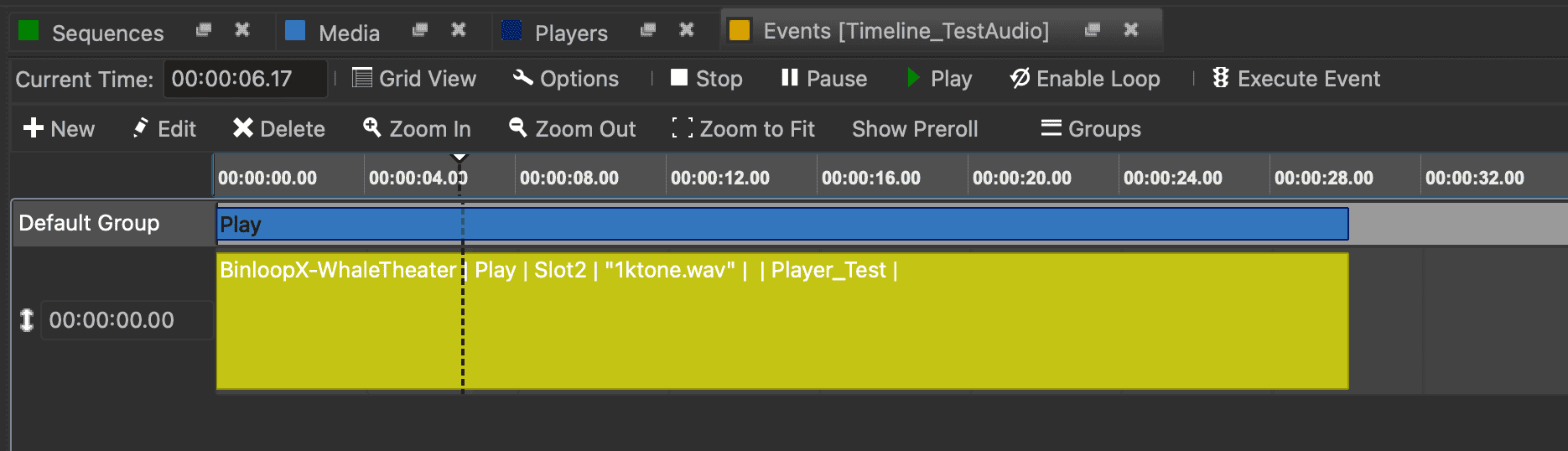Click the Stop playback button
Screen dimensions: 1568x451
tap(706, 79)
